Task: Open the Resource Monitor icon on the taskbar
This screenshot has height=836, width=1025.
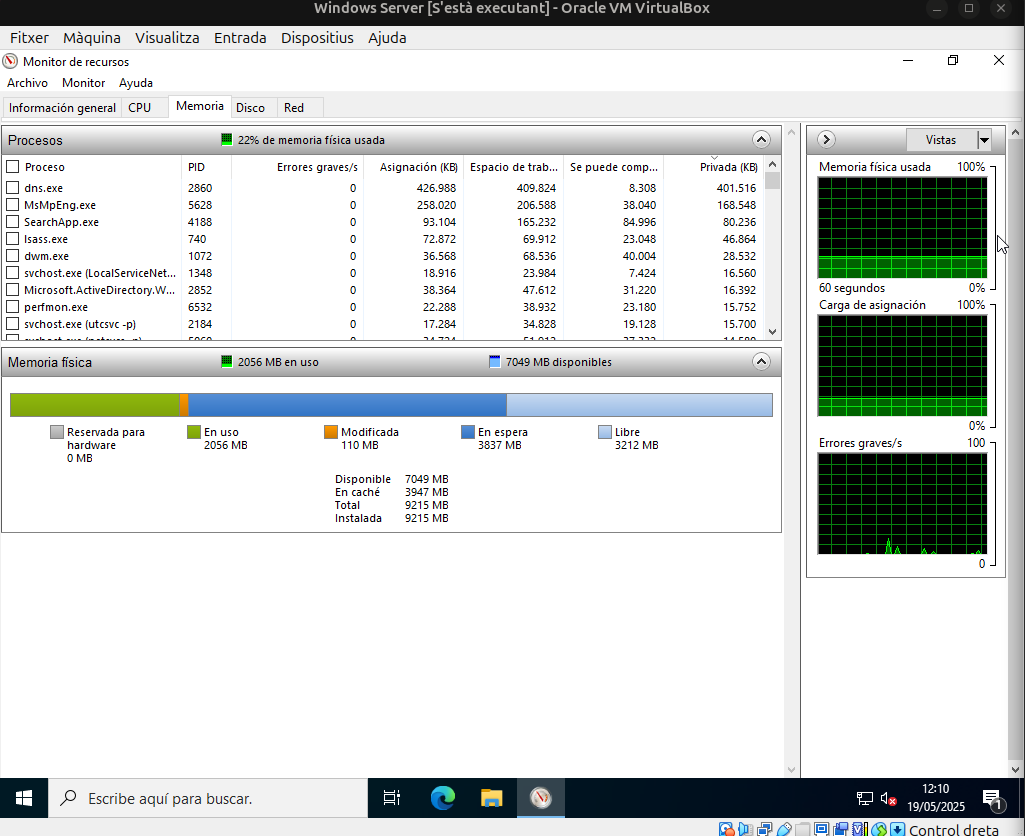Action: tap(540, 798)
